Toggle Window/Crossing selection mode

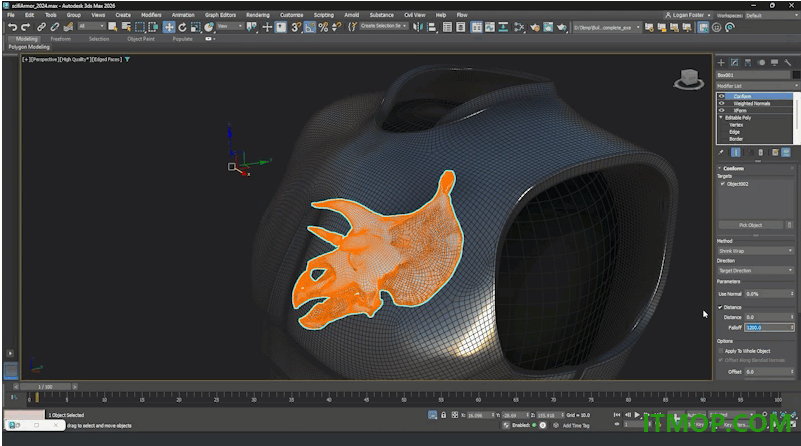153,27
